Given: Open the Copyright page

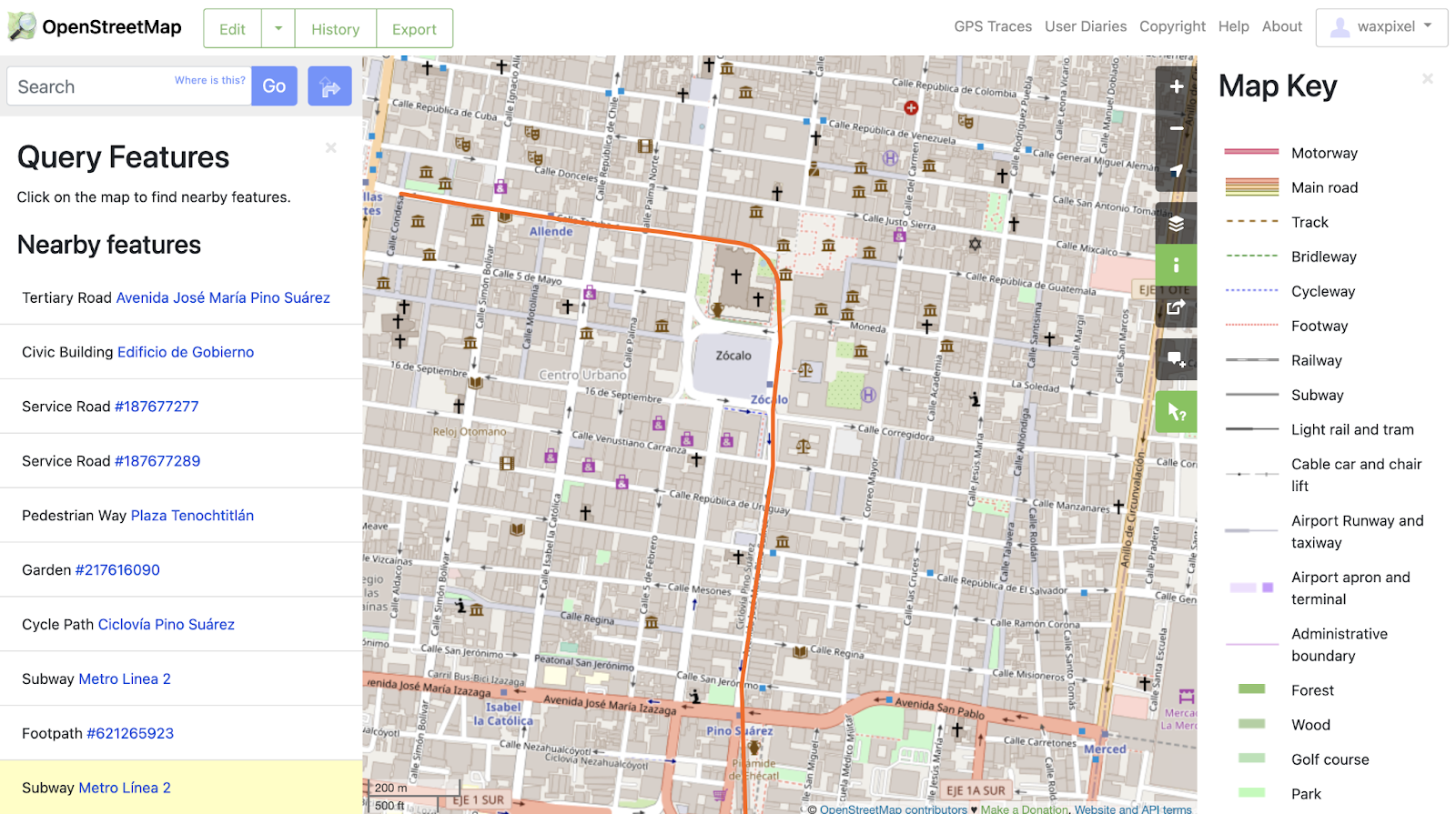Looking at the screenshot, I should (1172, 26).
